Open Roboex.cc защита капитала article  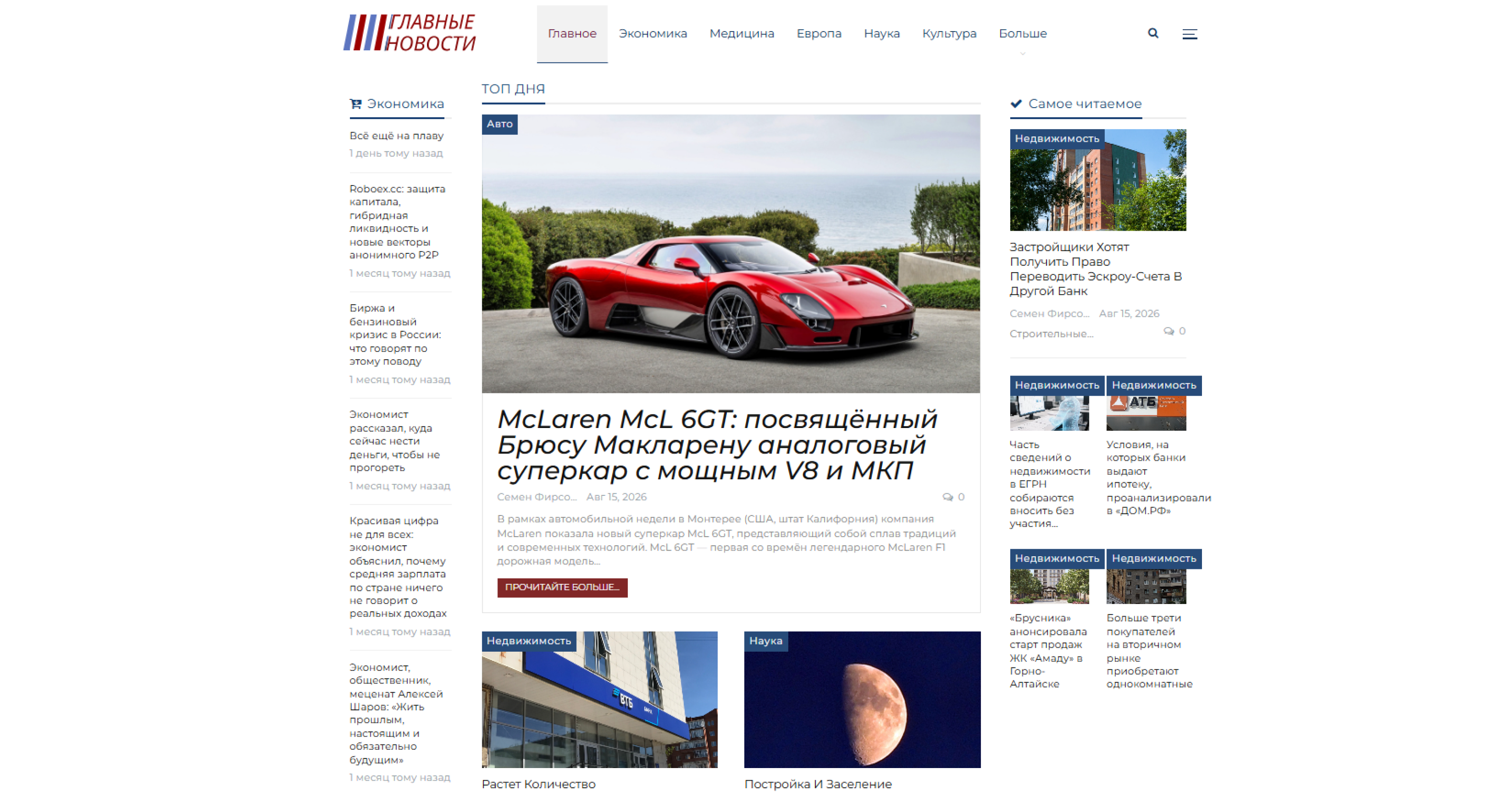(x=398, y=222)
